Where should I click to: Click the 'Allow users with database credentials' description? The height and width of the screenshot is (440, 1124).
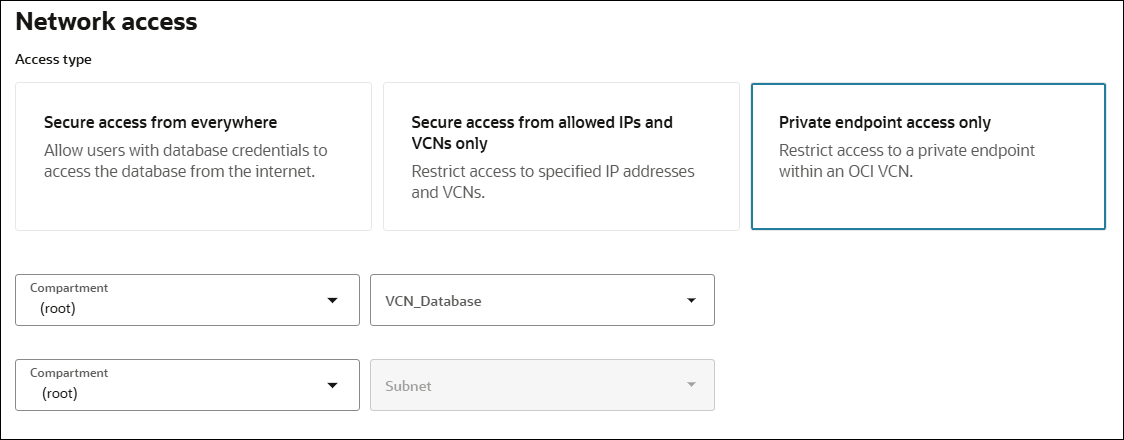pyautogui.click(x=186, y=160)
